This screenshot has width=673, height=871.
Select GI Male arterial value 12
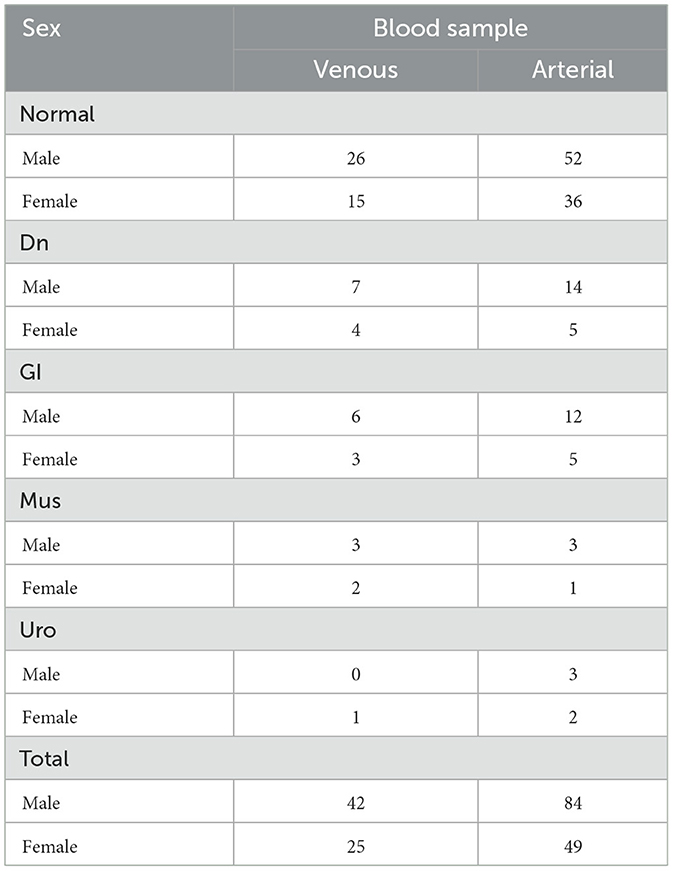573,416
